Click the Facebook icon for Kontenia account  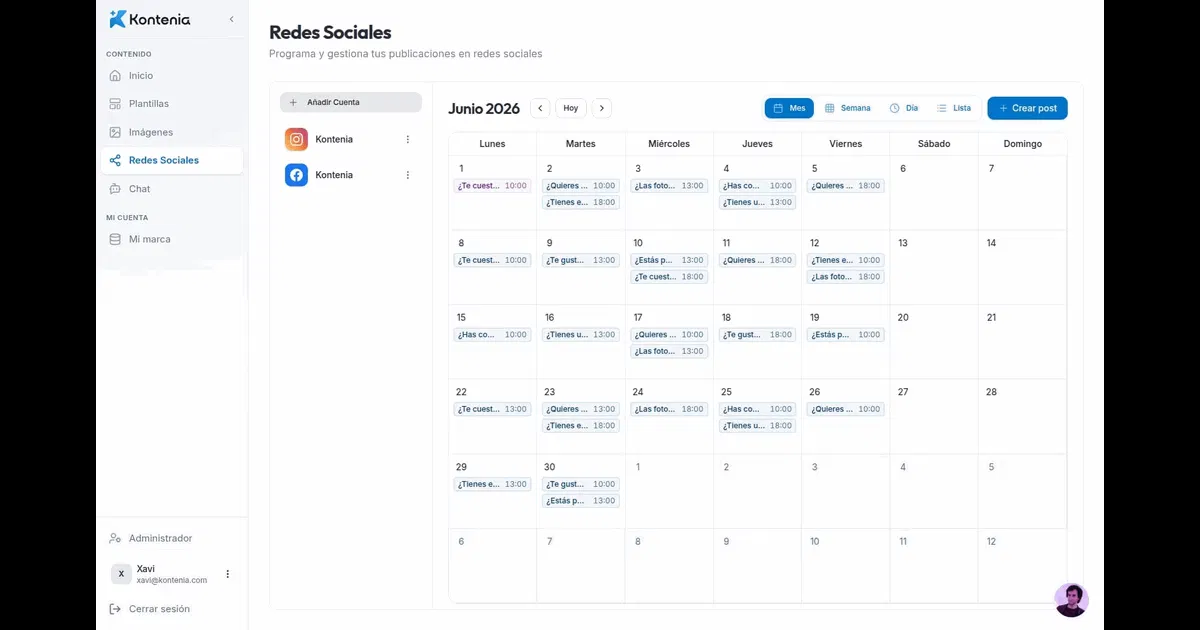pos(296,175)
